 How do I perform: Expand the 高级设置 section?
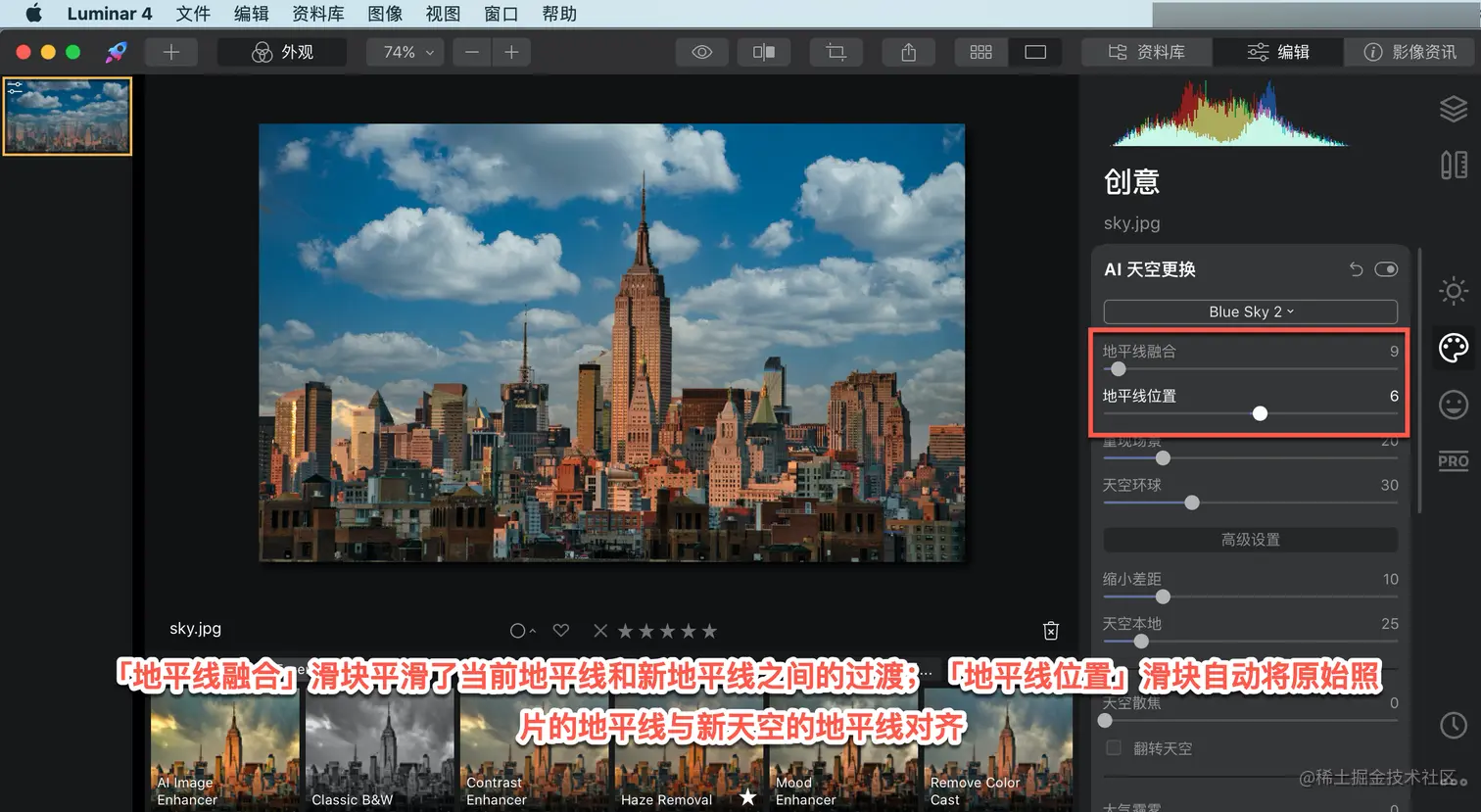click(1251, 540)
